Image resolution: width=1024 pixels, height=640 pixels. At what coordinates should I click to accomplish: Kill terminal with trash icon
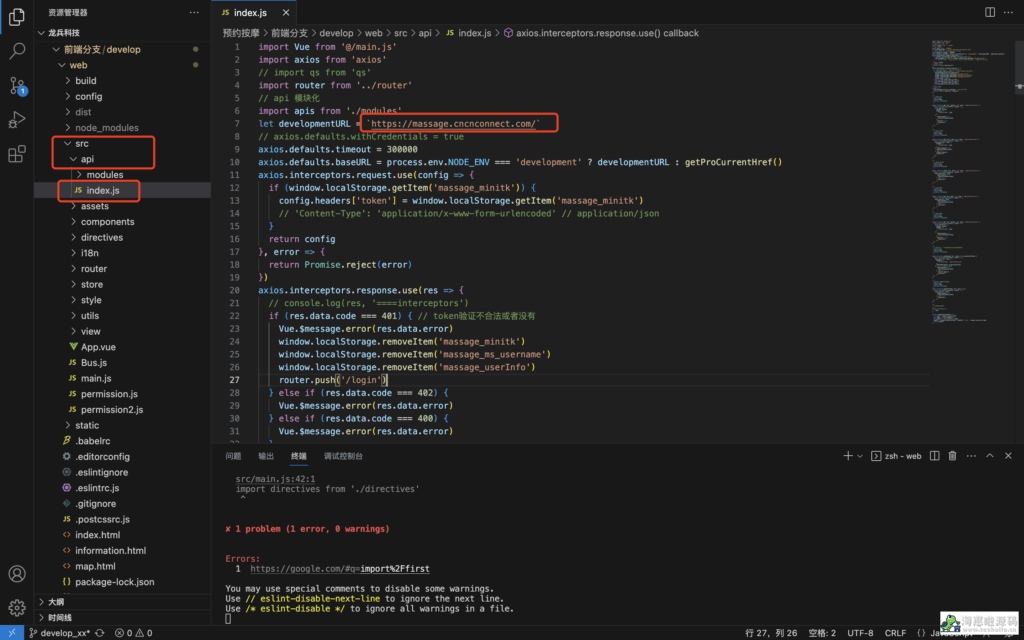pyautogui.click(x=952, y=456)
